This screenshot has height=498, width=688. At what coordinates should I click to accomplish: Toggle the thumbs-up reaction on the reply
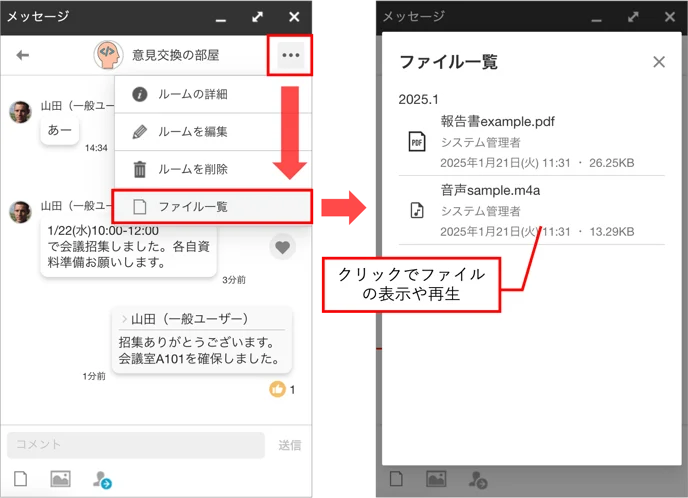[x=277, y=389]
